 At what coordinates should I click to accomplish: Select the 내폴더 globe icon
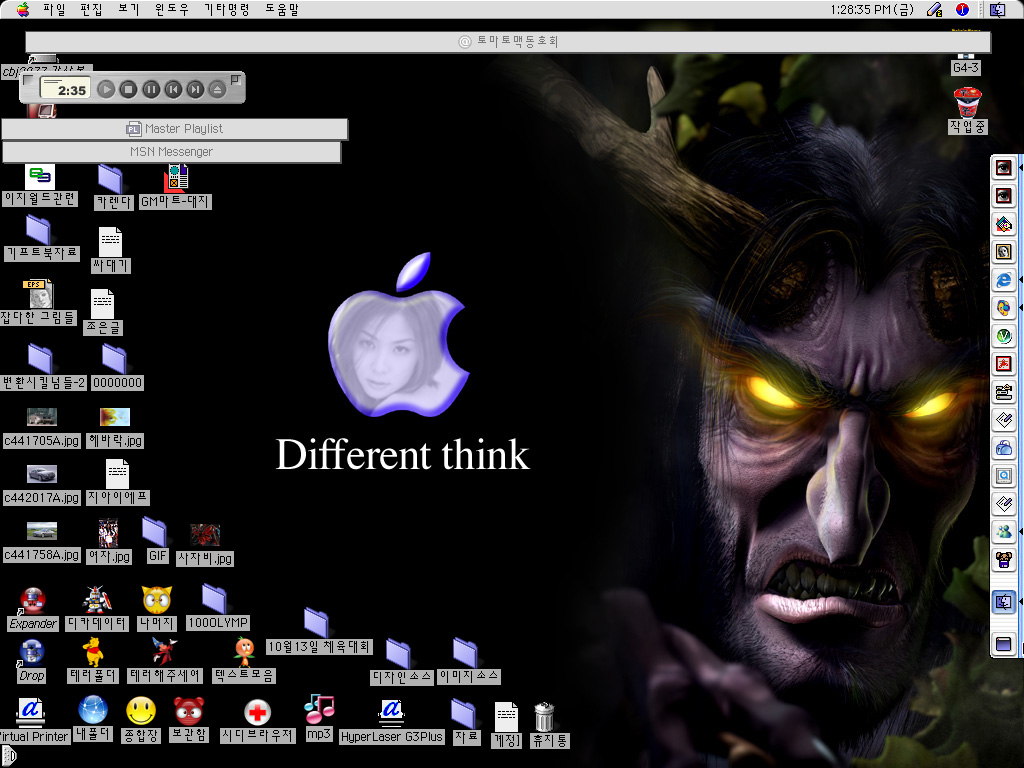(93, 710)
